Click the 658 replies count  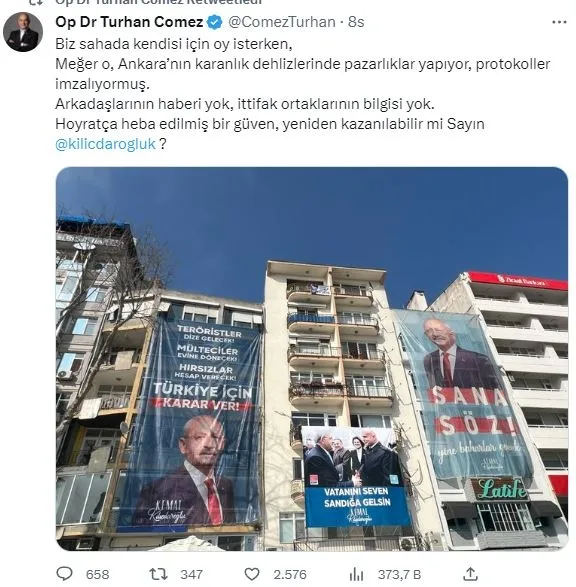97,574
